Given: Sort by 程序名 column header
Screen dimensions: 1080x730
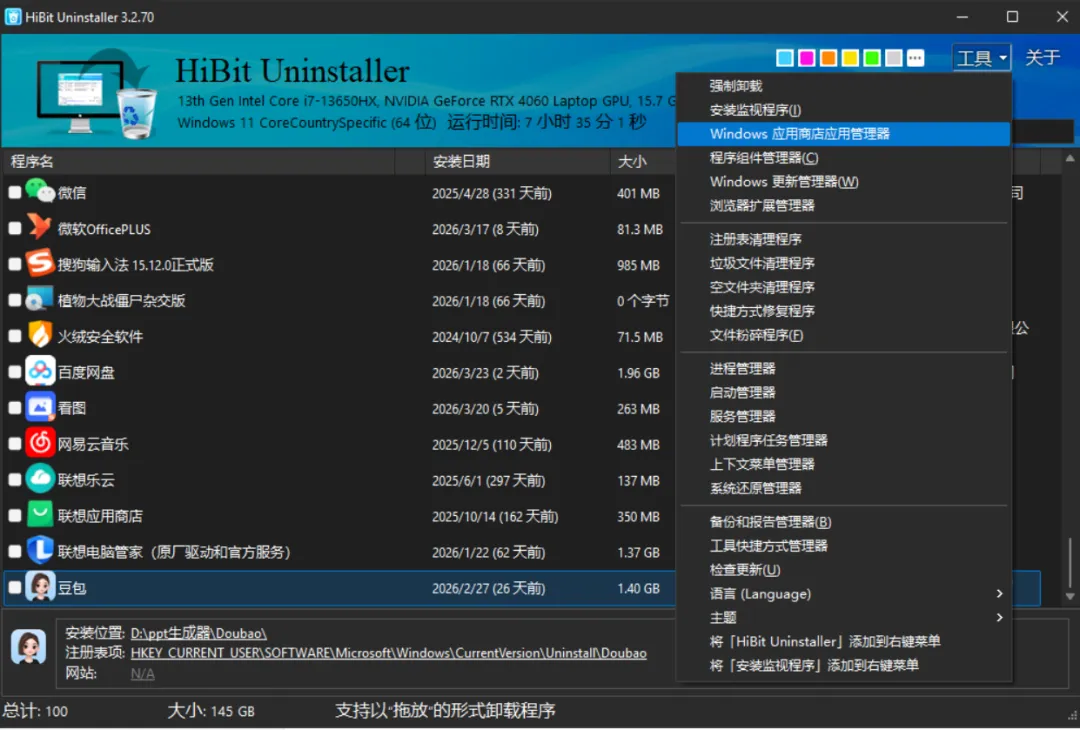Looking at the screenshot, I should pyautogui.click(x=198, y=161).
